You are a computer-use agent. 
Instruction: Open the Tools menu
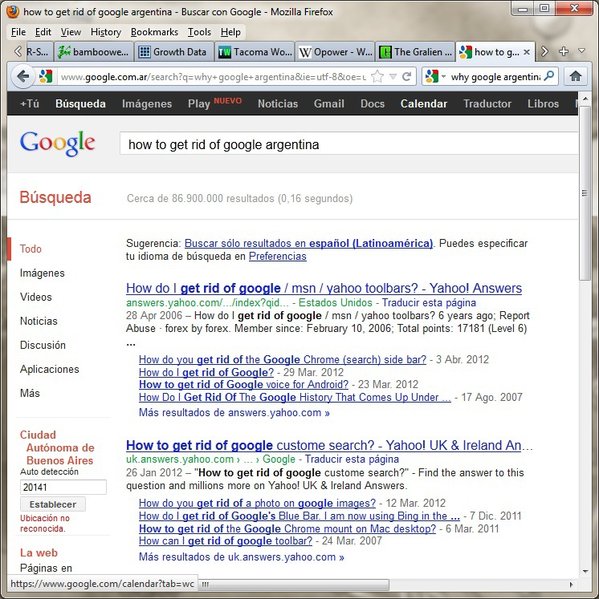[199, 32]
